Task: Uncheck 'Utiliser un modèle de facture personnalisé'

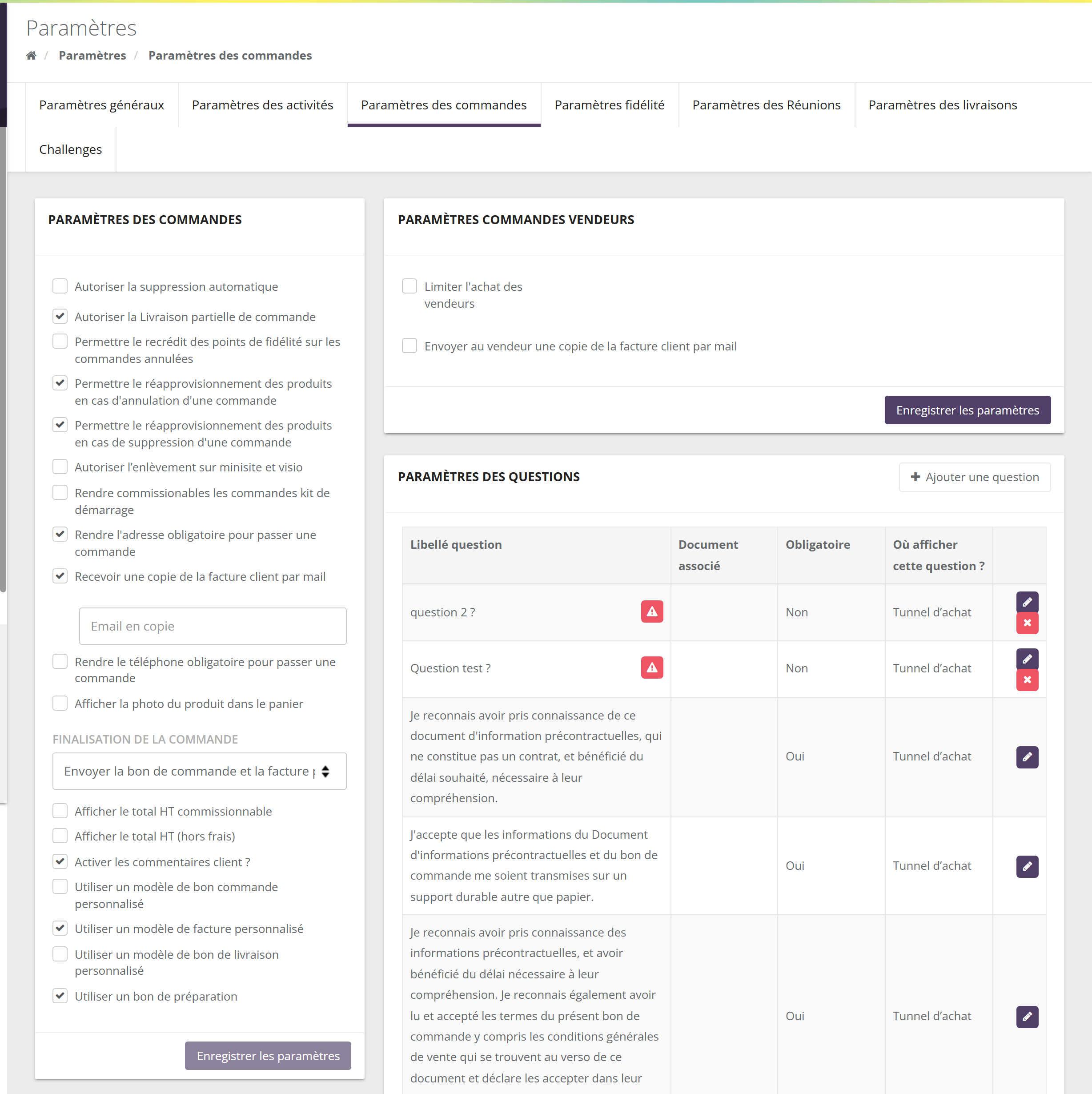Action: 60,928
